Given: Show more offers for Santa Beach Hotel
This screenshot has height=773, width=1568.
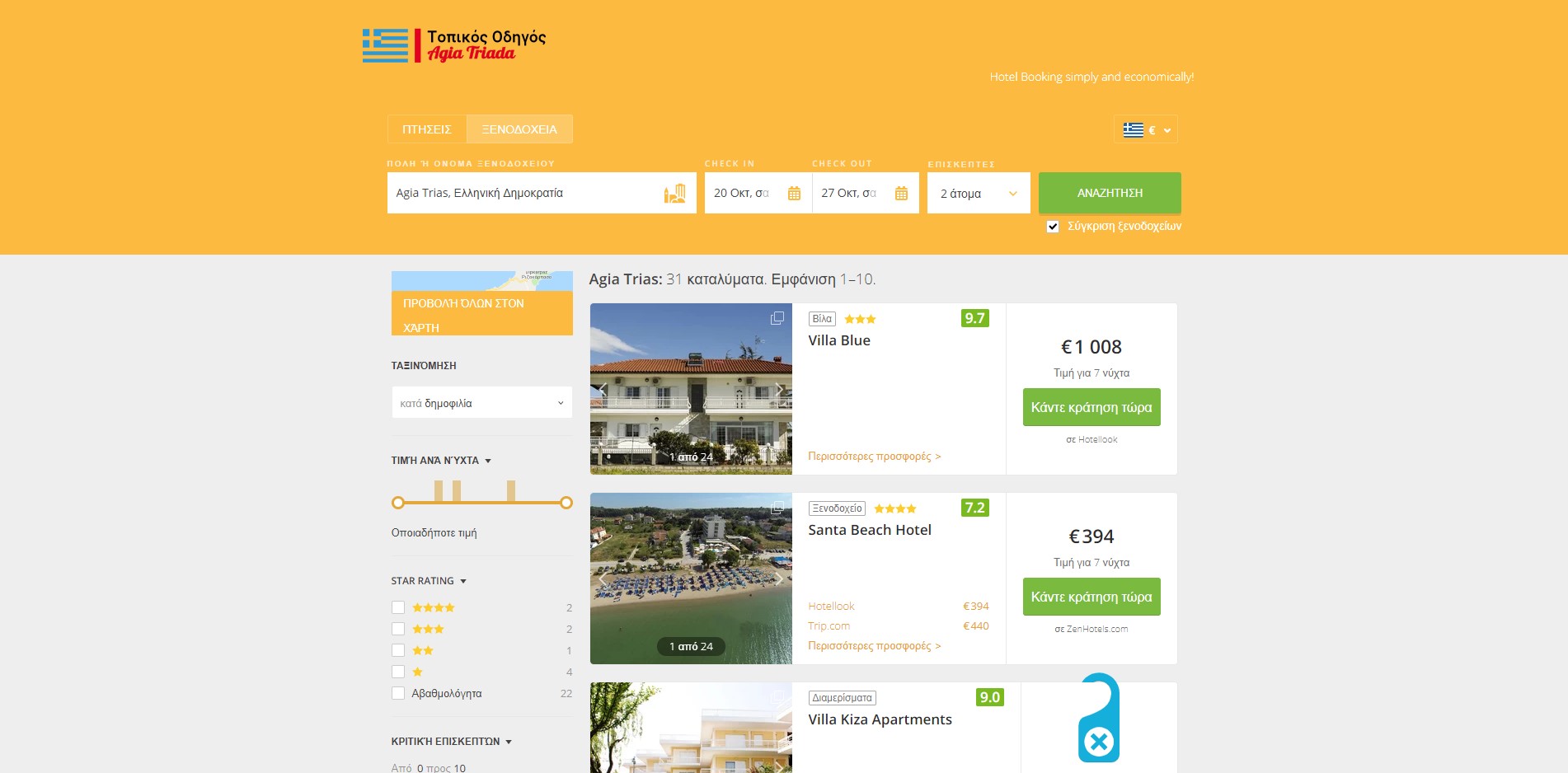Looking at the screenshot, I should [875, 646].
